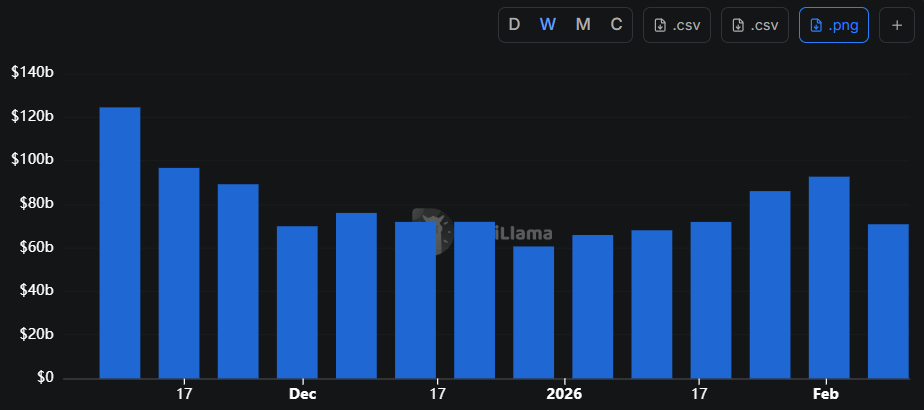Select the shortest bar near $60b
924x410 pixels.
click(x=533, y=312)
